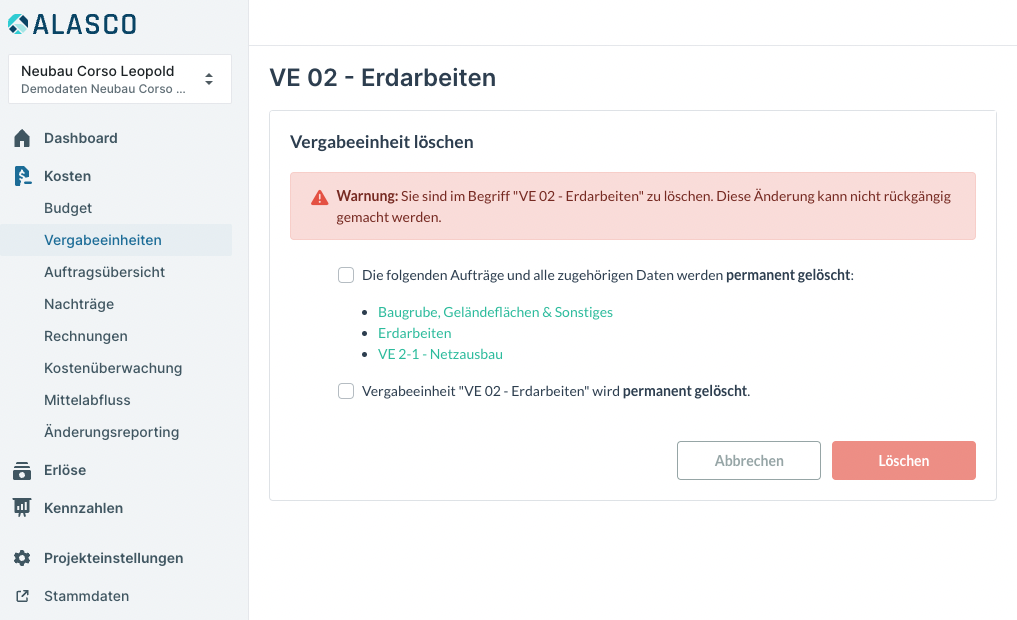The height and width of the screenshot is (620, 1017).
Task: Check the Aufträge permanent gelöscht checkbox
Action: coord(346,275)
